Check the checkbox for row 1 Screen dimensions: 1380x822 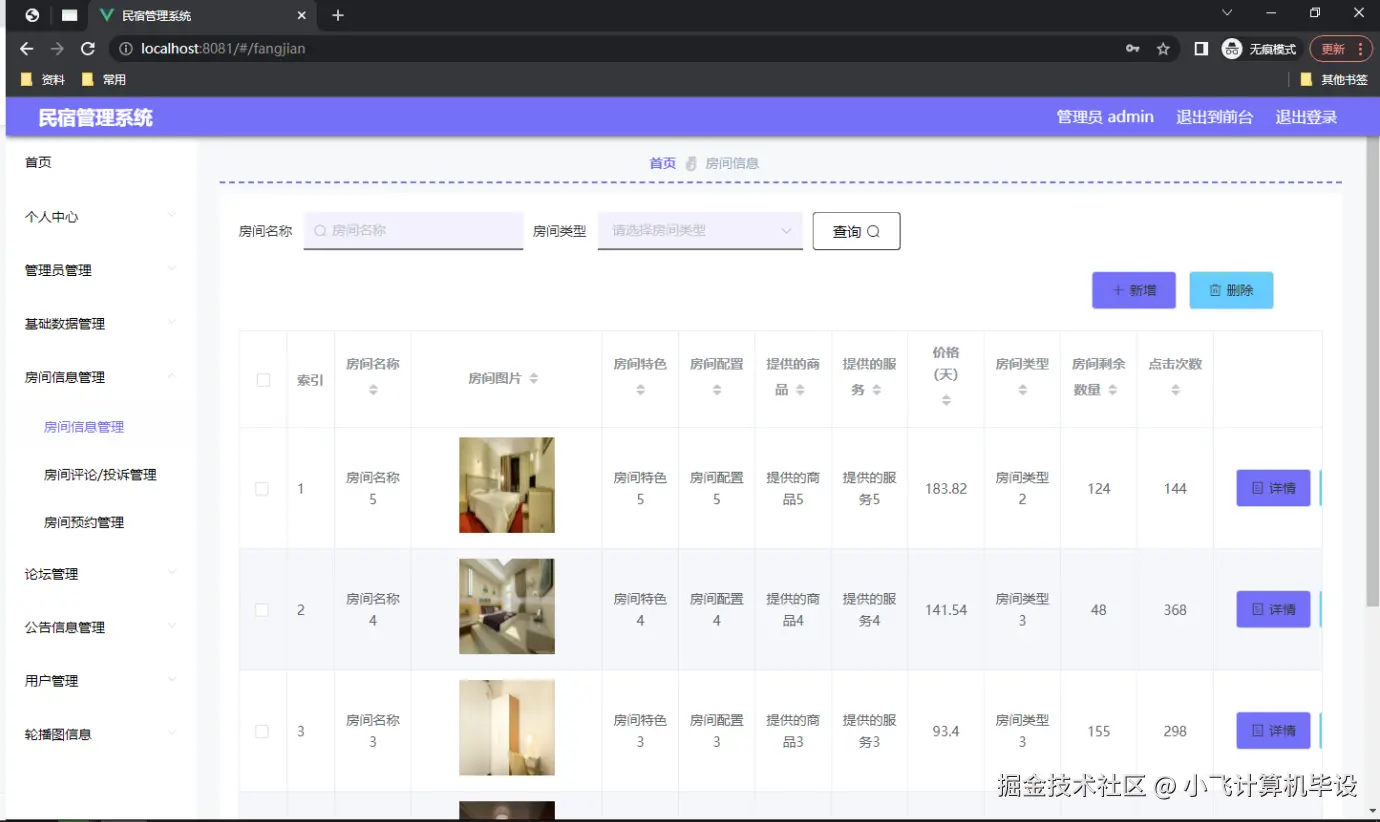click(x=262, y=489)
